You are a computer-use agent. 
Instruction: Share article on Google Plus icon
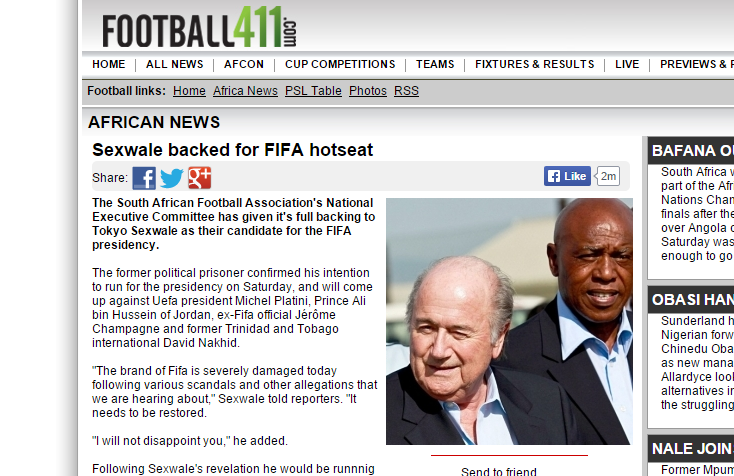click(200, 178)
